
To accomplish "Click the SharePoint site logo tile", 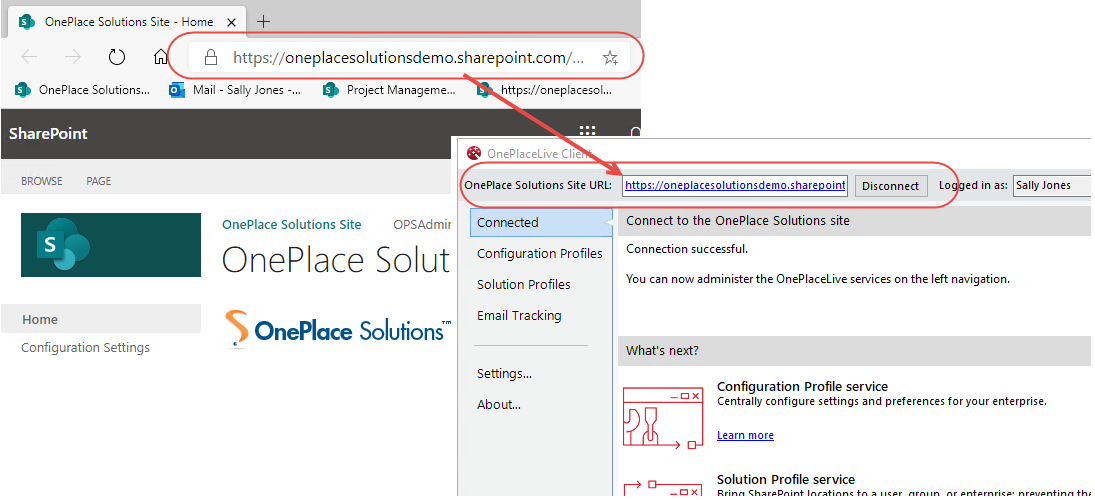I will (x=110, y=245).
